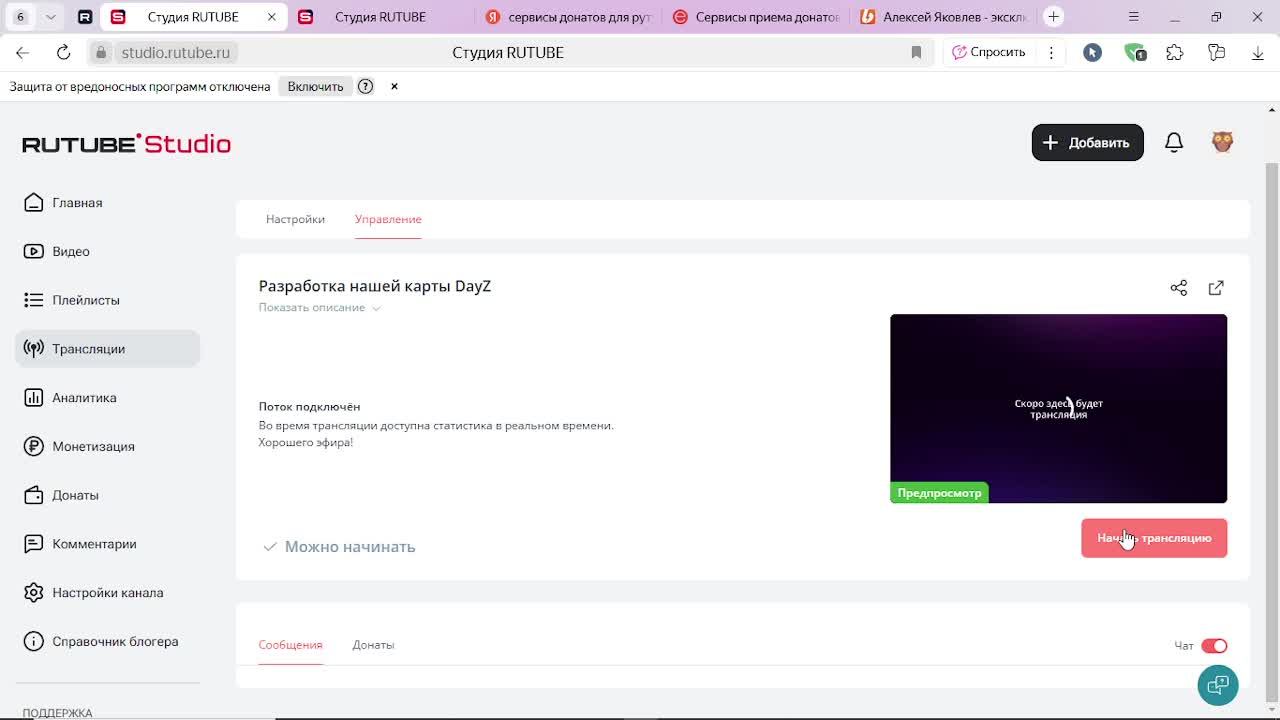Click the Можно начинать status text
The image size is (1280, 720).
click(x=350, y=547)
